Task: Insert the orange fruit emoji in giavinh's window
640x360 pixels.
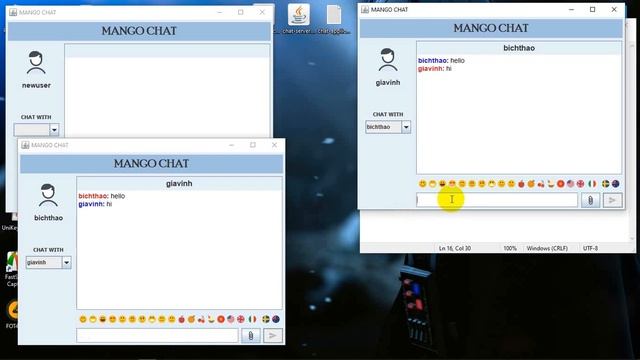Action: (x=531, y=184)
